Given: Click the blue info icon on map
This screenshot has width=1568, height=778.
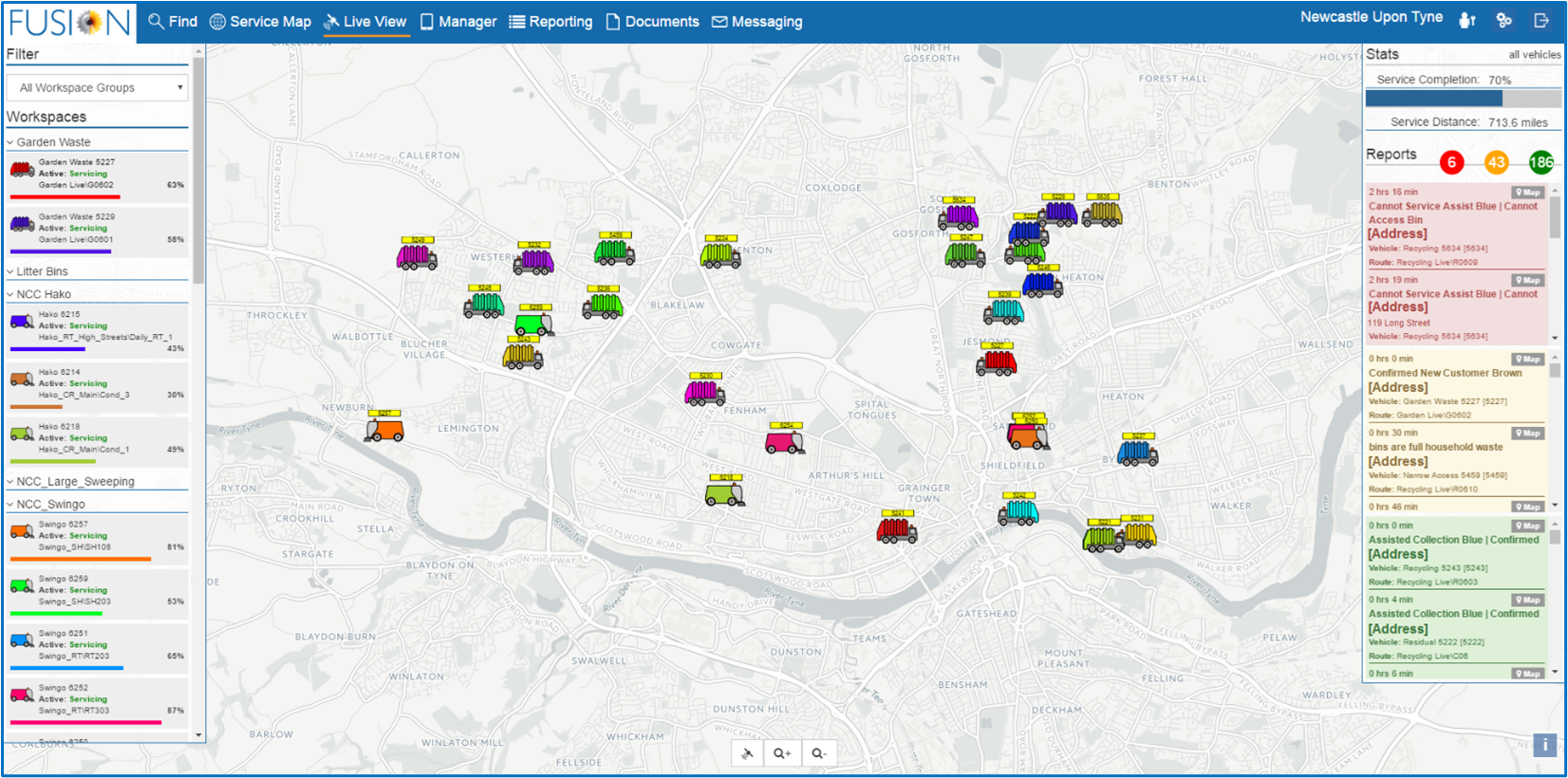Looking at the screenshot, I should (x=1544, y=745).
